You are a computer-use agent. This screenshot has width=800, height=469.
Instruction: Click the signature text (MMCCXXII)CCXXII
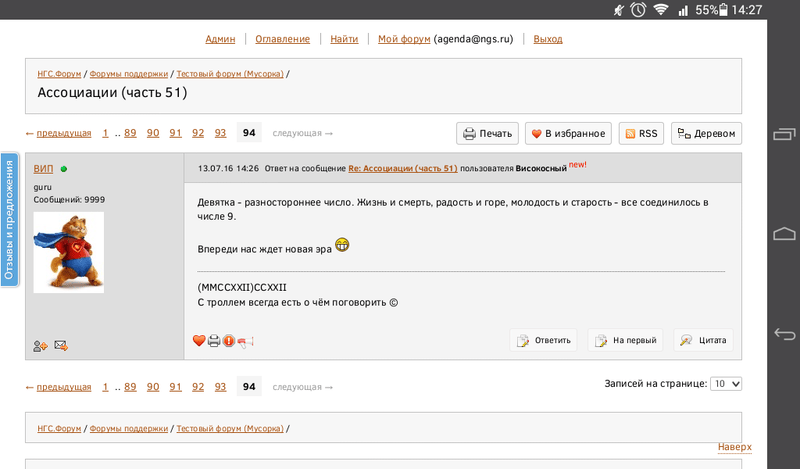[x=242, y=287]
